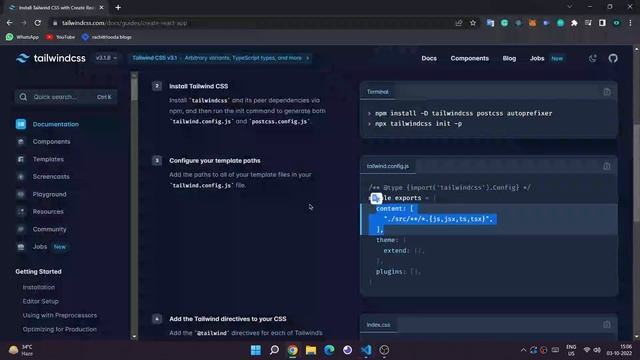Select the Terminal code tab
This screenshot has width=640, height=360.
point(378,92)
